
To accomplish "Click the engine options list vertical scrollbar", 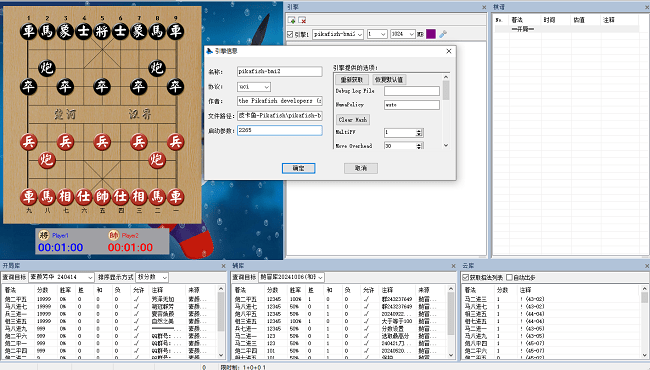I will coord(446,111).
